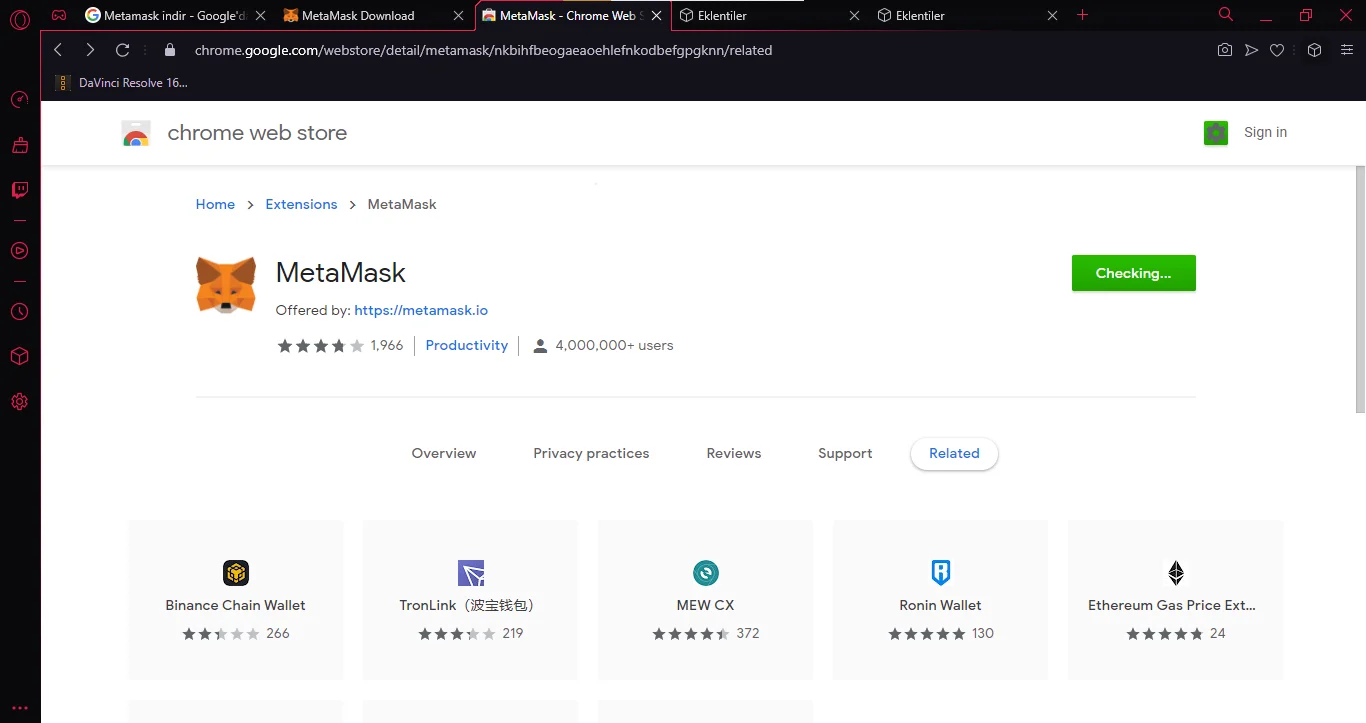Open Settings gear icon in sidebar
This screenshot has width=1366, height=723.
(19, 402)
